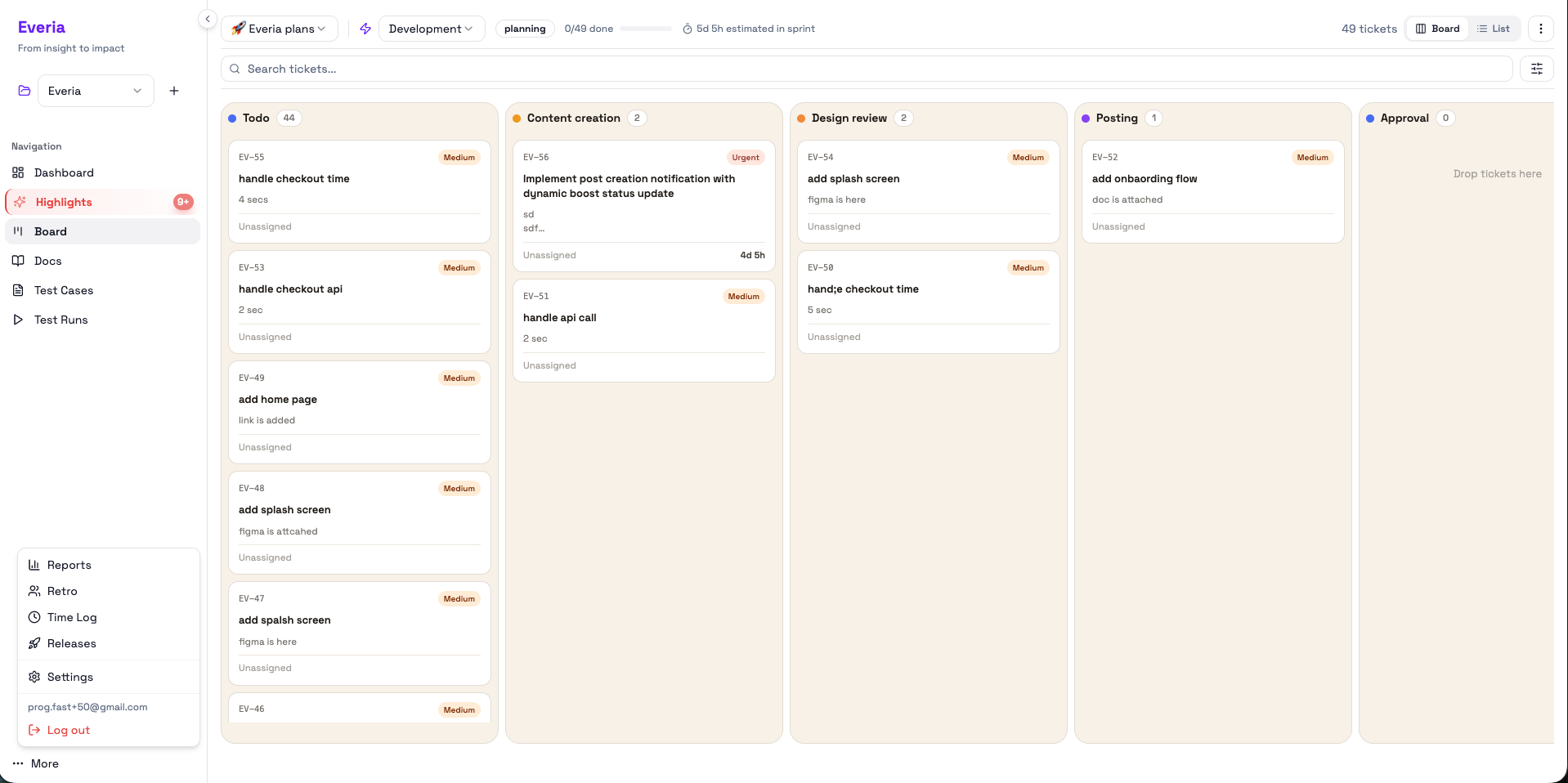Switch to Board view toggle
Viewport: 1568px width, 783px height.
pyautogui.click(x=1438, y=29)
